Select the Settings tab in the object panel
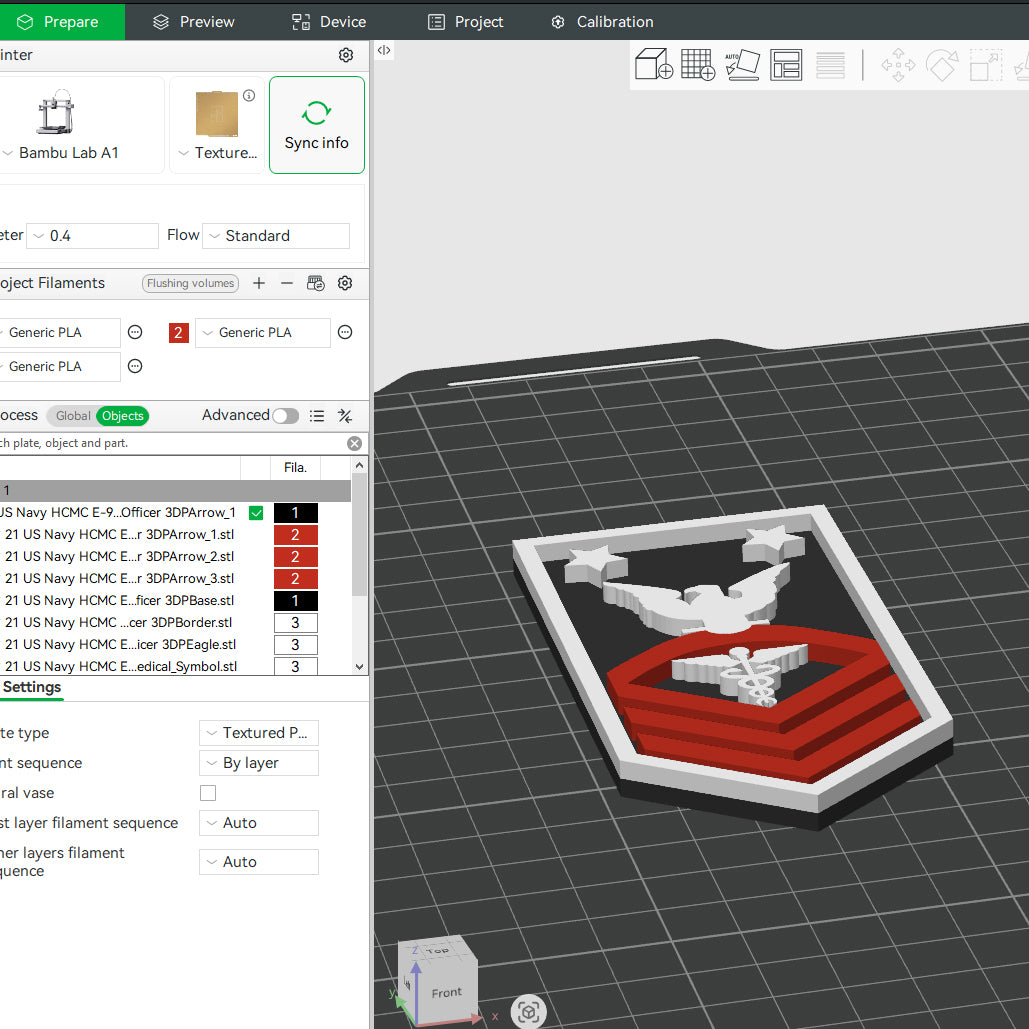 click(32, 688)
